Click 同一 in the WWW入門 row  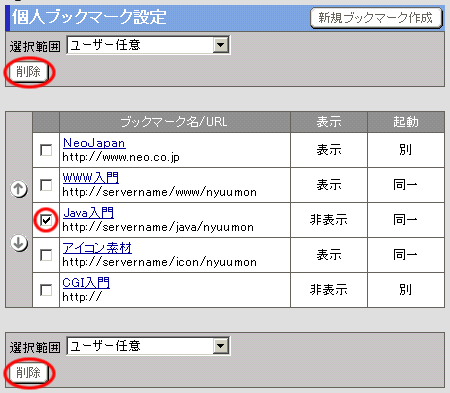point(406,185)
